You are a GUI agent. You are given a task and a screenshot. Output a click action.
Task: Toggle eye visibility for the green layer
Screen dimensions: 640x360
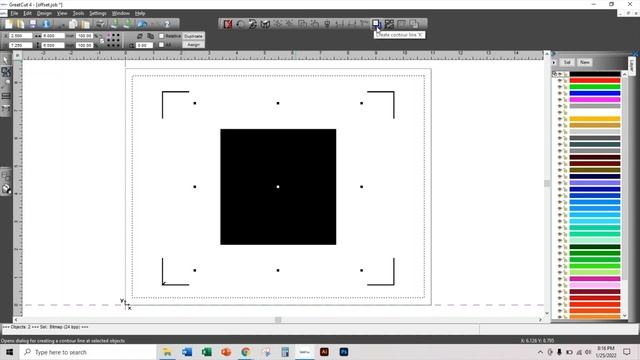tap(560, 87)
